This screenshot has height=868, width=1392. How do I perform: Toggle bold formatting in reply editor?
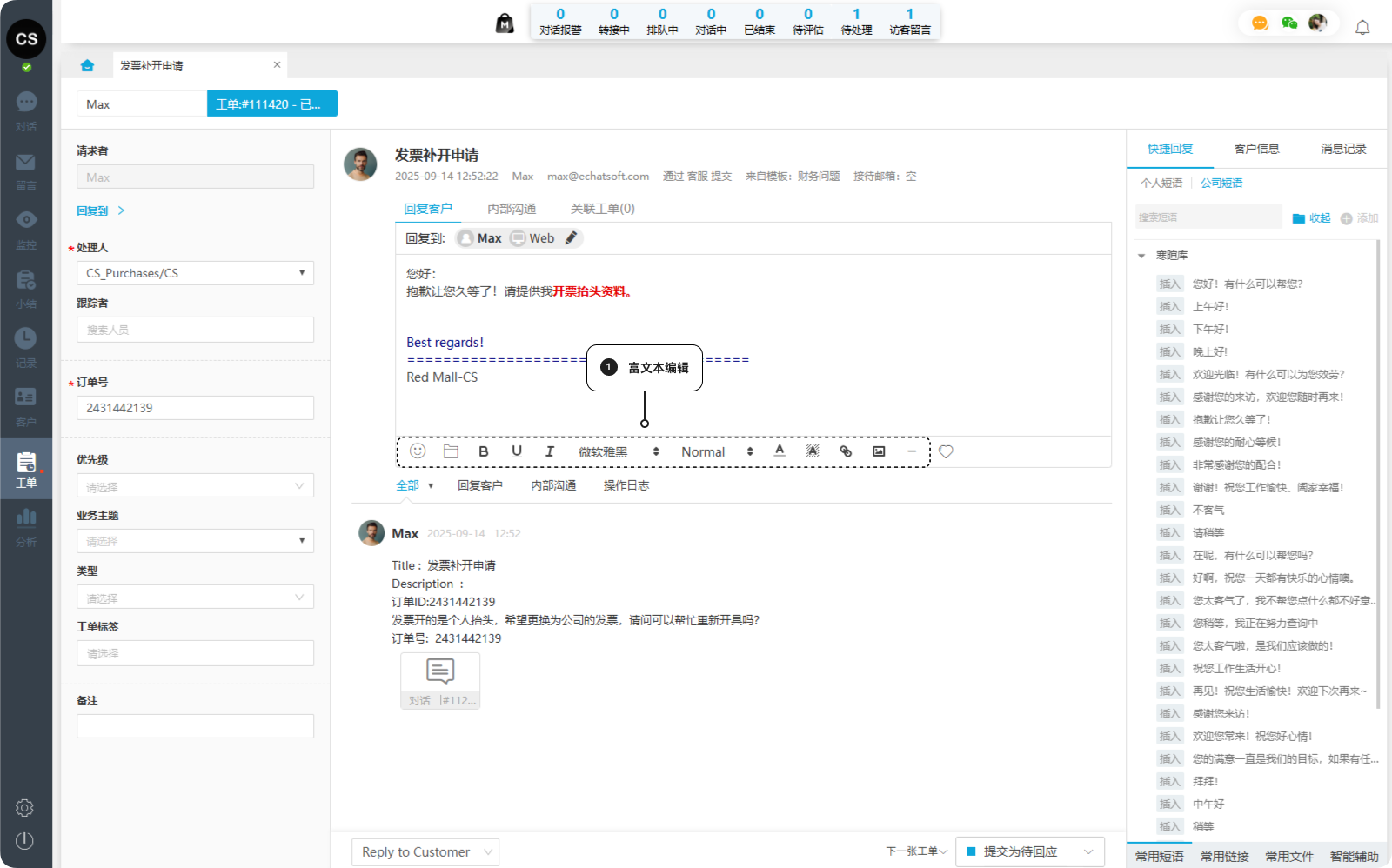(x=484, y=451)
